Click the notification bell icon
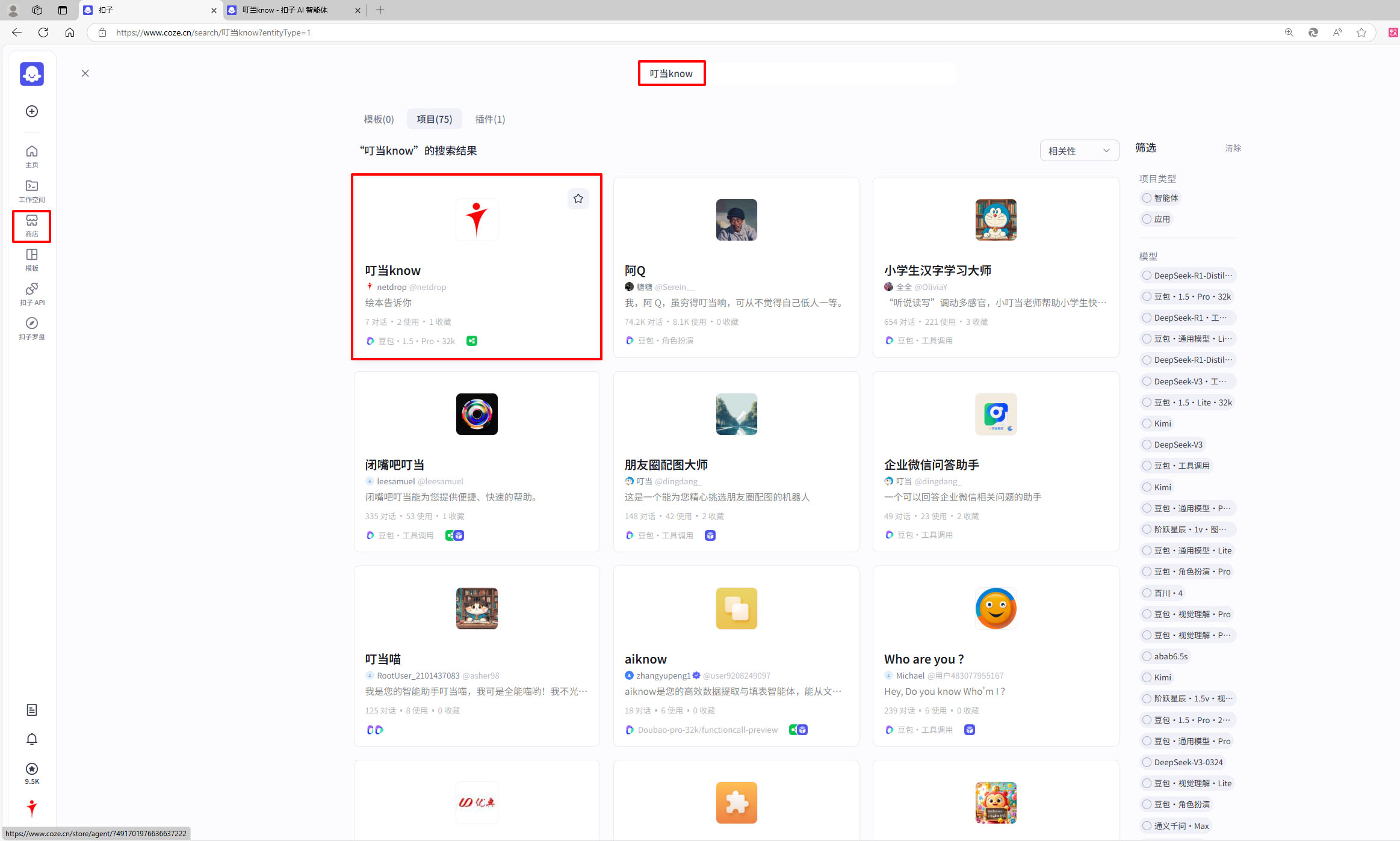 point(32,739)
